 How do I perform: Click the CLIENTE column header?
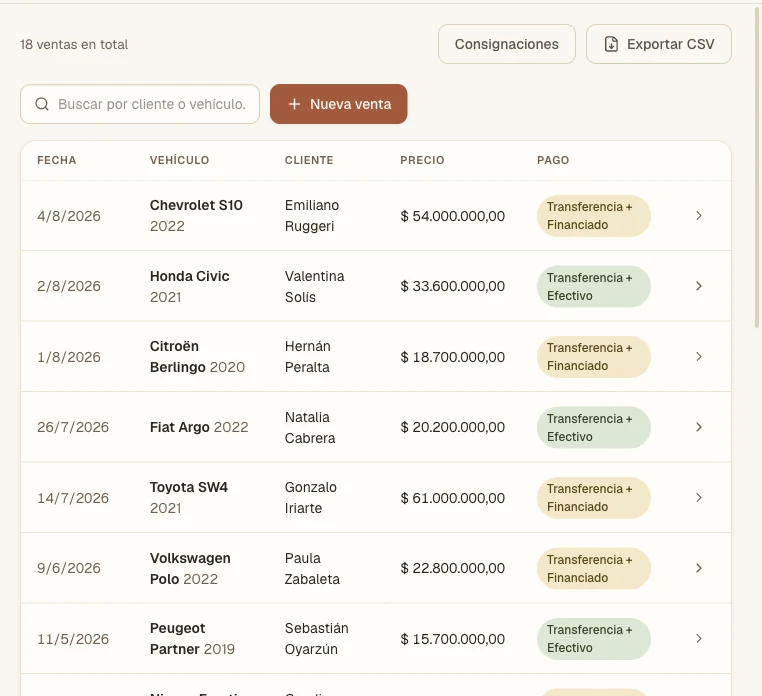[x=309, y=160]
